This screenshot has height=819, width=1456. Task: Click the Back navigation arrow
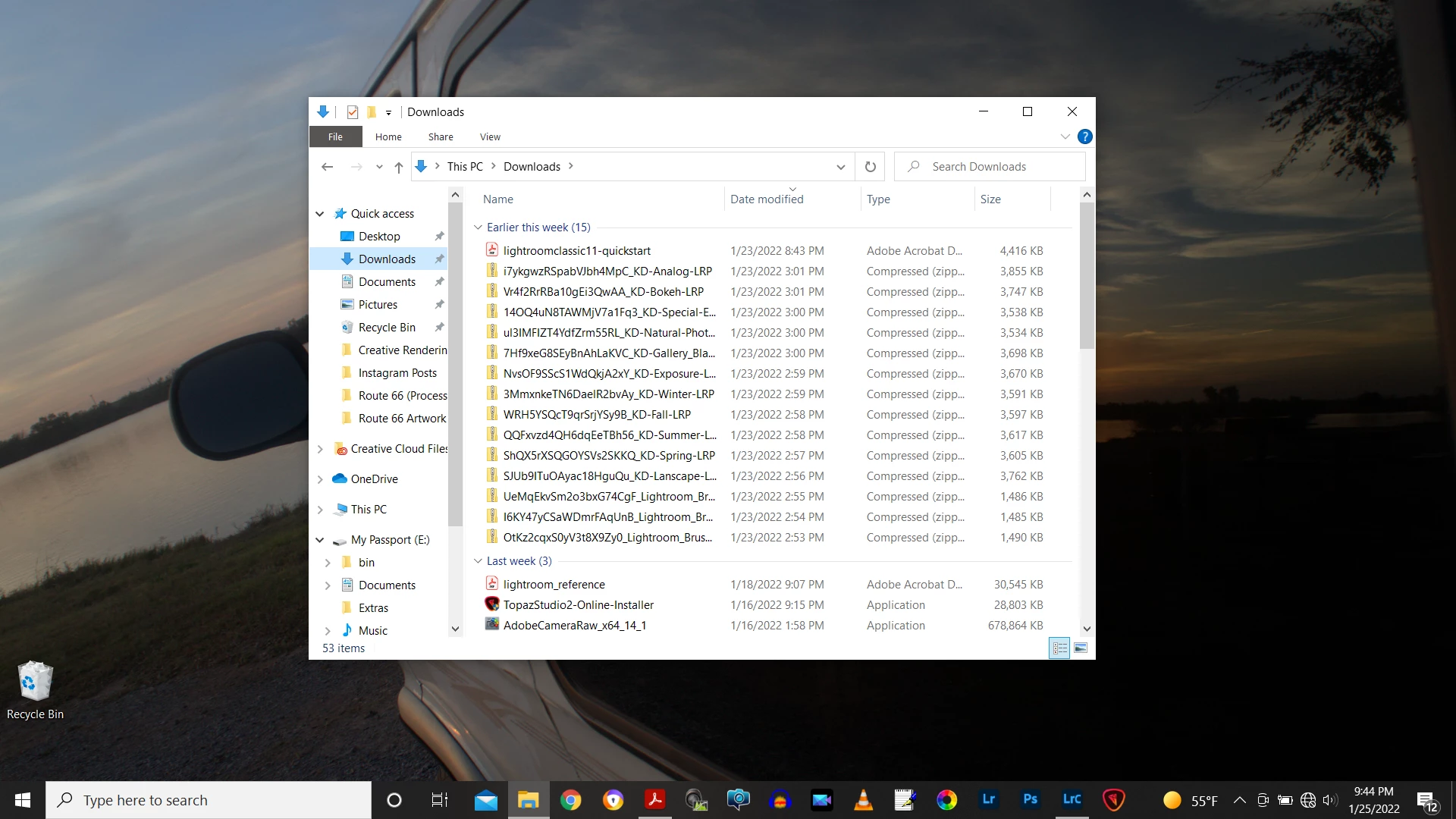point(328,167)
